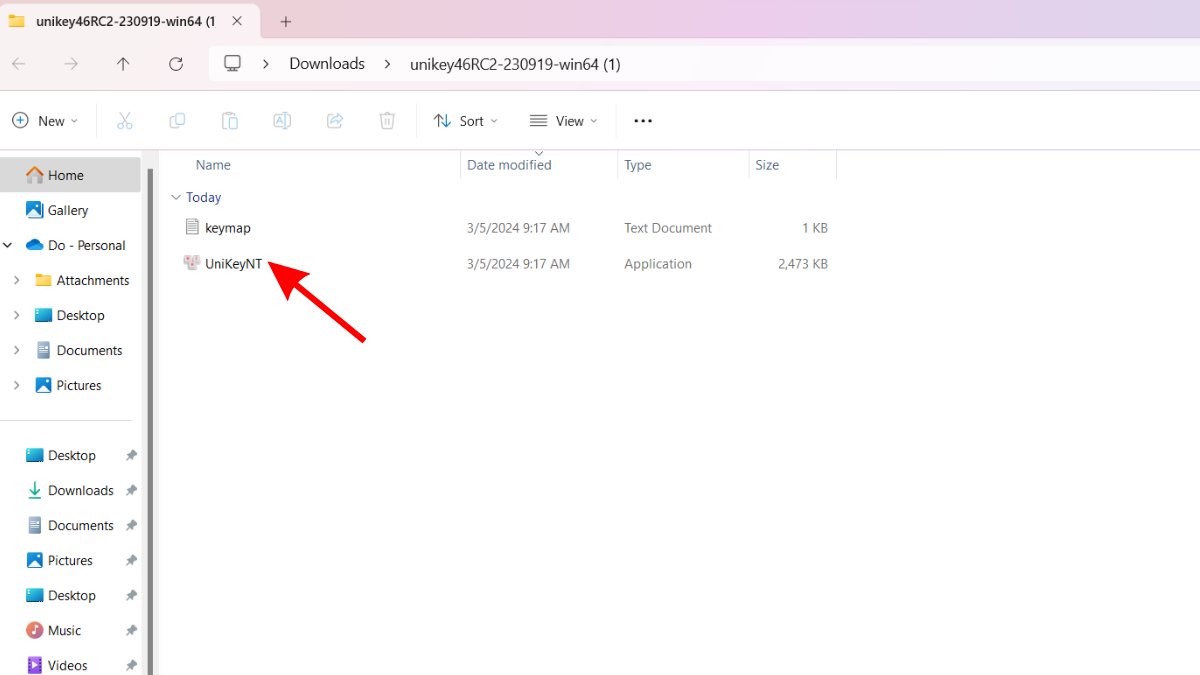Viewport: 1200px width, 675px height.
Task: Click the Application type cell
Action: pyautogui.click(x=658, y=264)
